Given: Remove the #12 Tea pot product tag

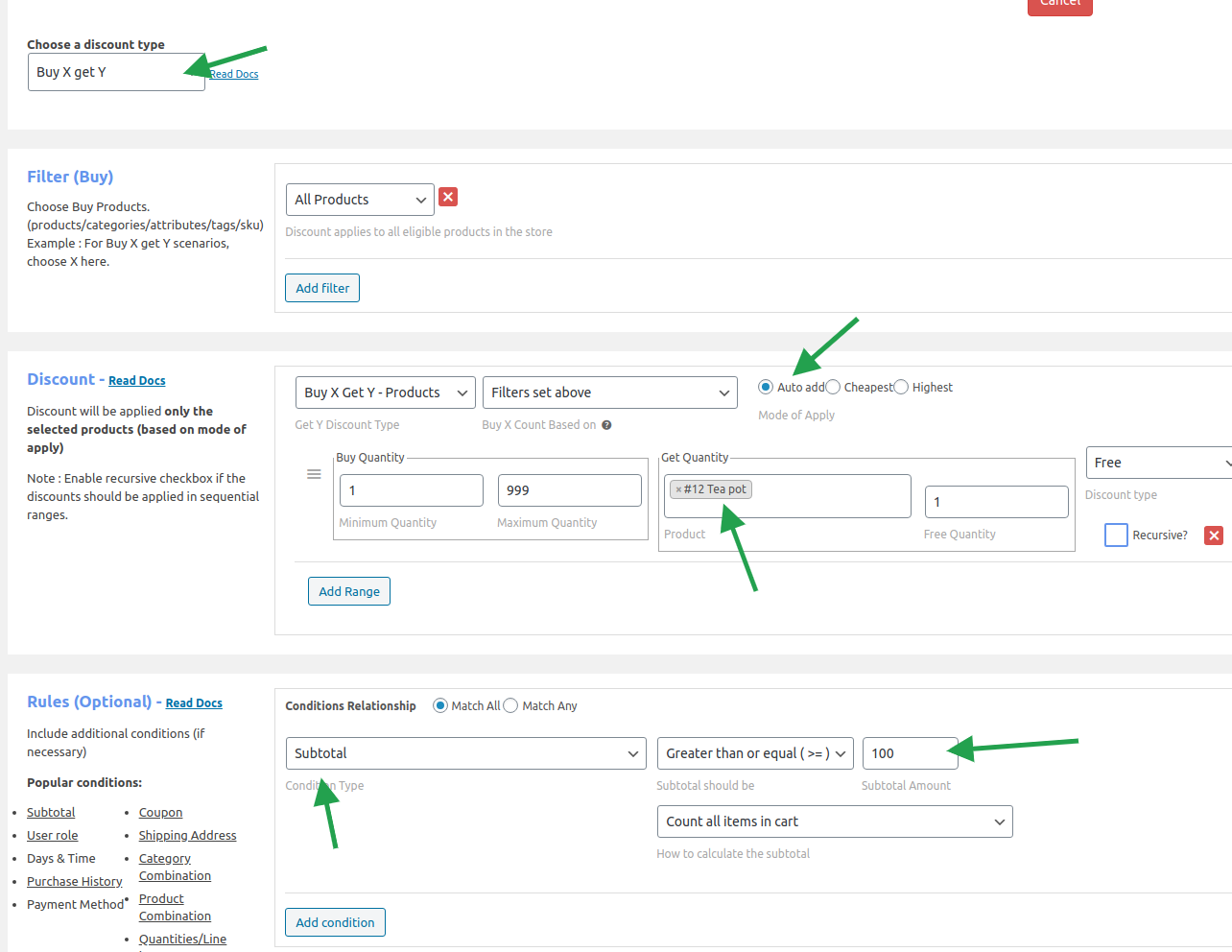Looking at the screenshot, I should (x=678, y=489).
